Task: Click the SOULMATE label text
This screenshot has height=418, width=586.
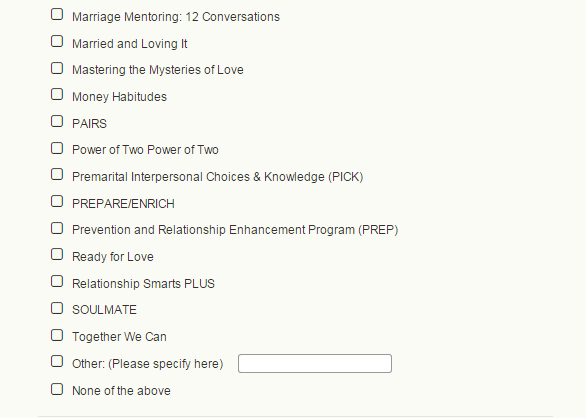Action: tap(104, 310)
